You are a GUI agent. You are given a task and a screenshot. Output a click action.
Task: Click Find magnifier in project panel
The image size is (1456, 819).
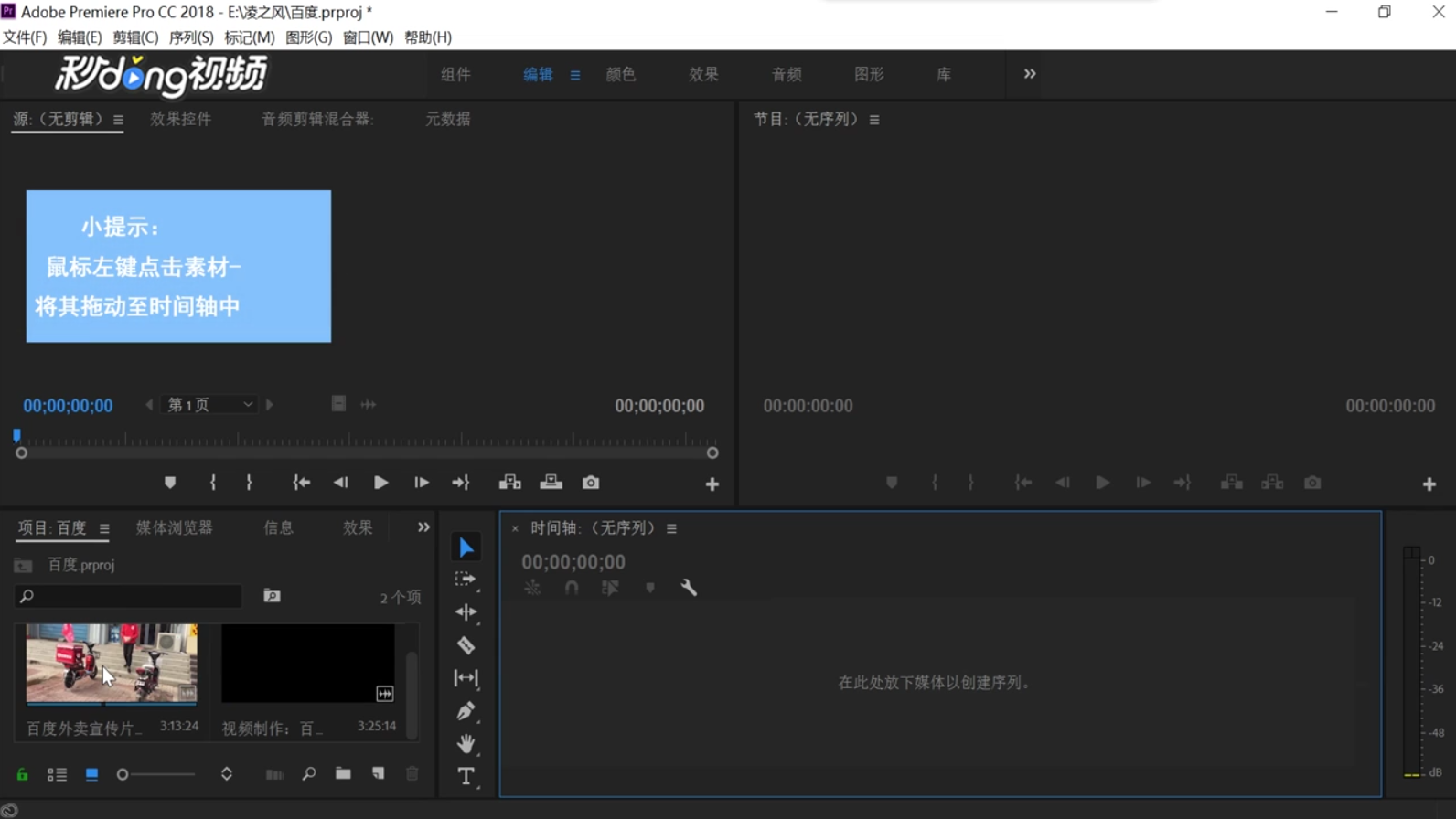tap(309, 774)
